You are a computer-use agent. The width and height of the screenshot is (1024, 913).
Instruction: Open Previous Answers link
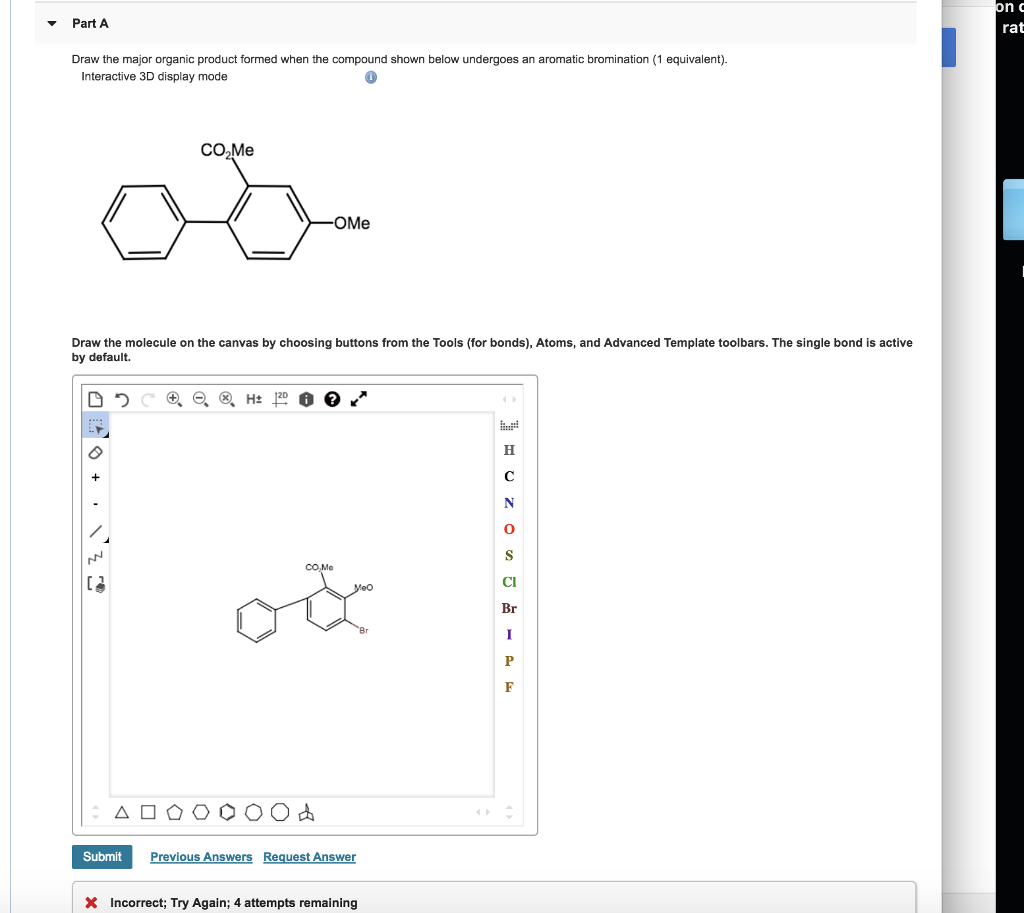200,857
